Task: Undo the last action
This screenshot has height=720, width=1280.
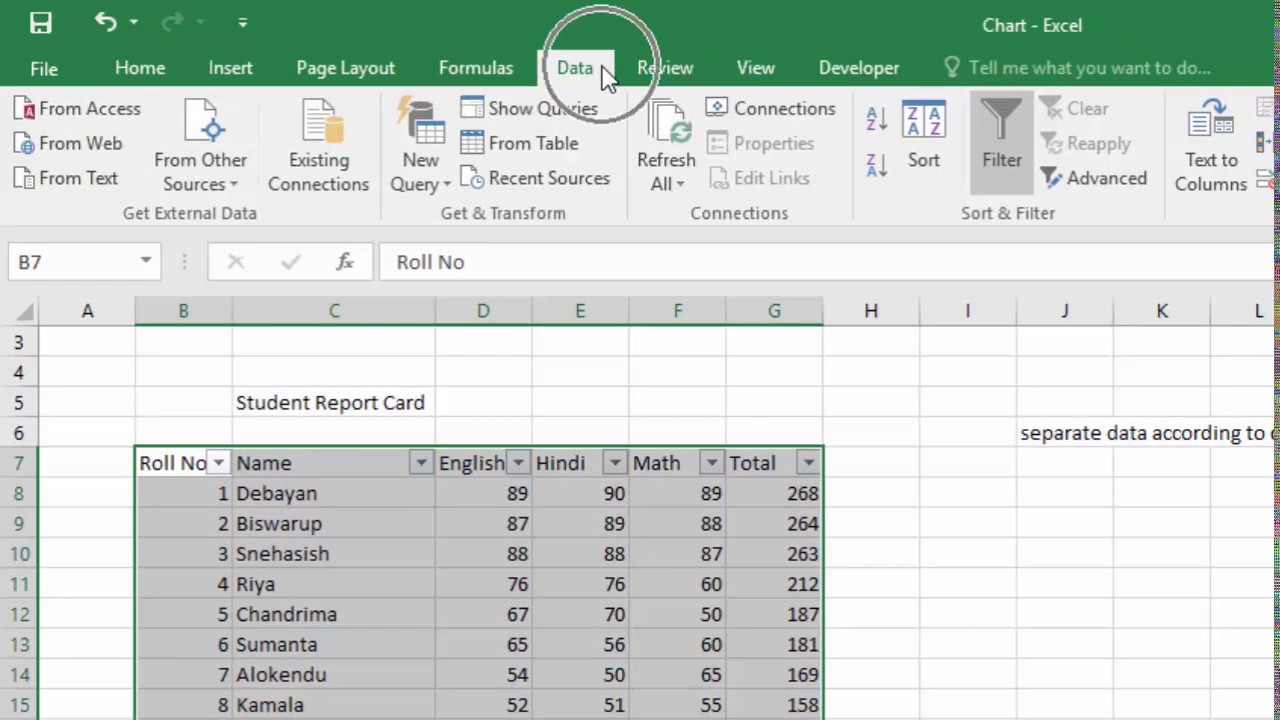Action: tap(105, 22)
